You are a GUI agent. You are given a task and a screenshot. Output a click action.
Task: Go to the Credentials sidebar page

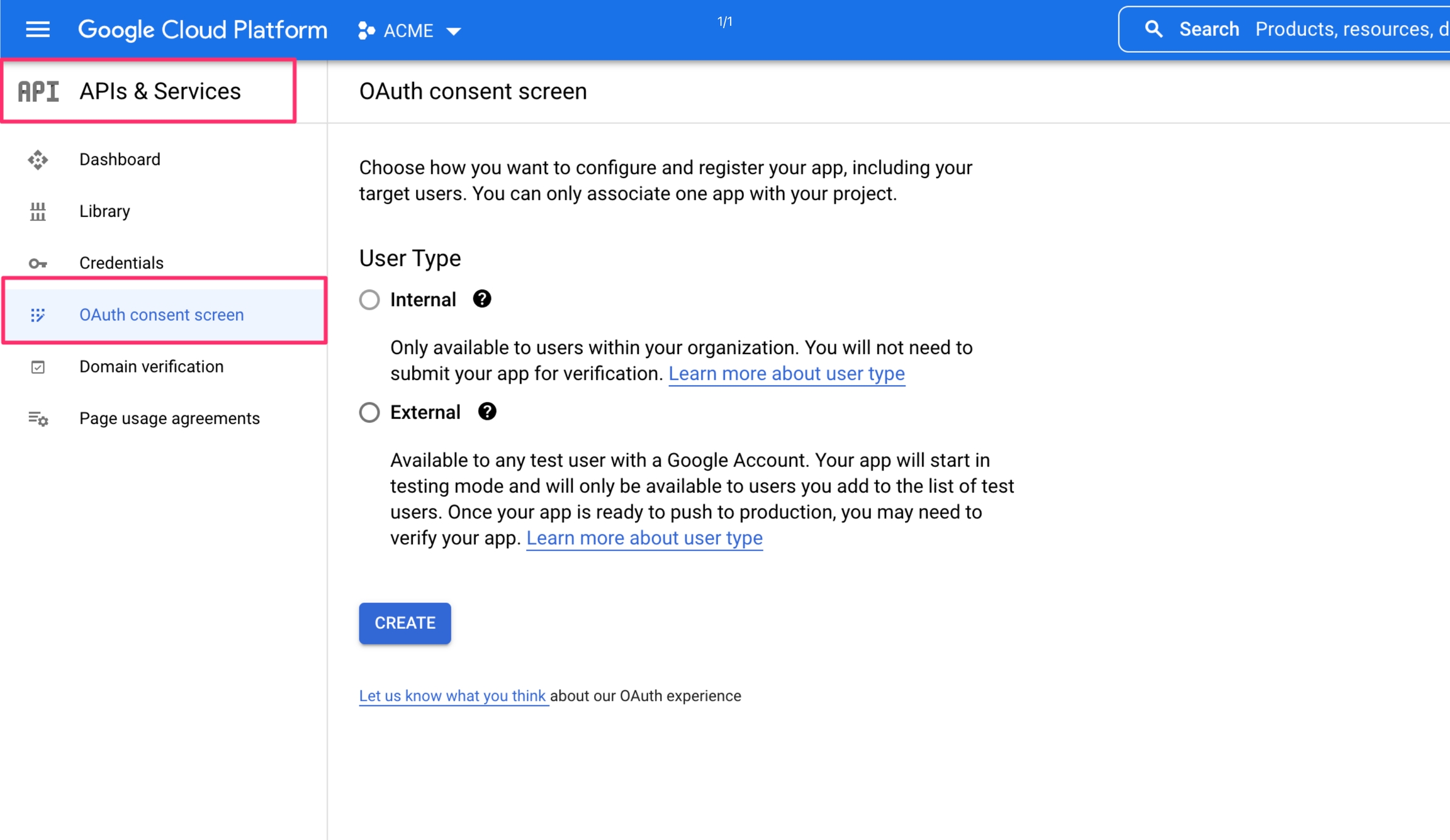click(121, 263)
